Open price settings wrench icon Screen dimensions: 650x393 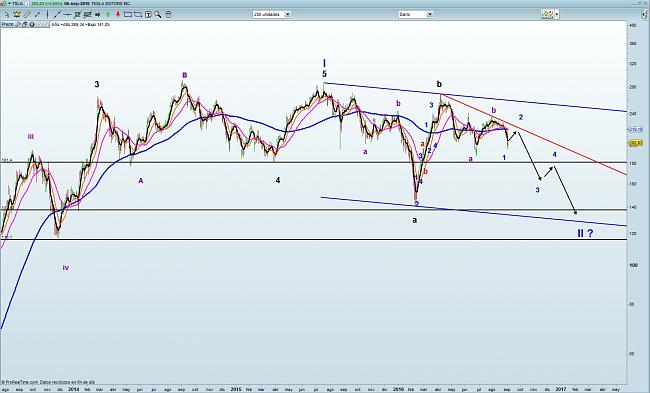tap(18, 24)
